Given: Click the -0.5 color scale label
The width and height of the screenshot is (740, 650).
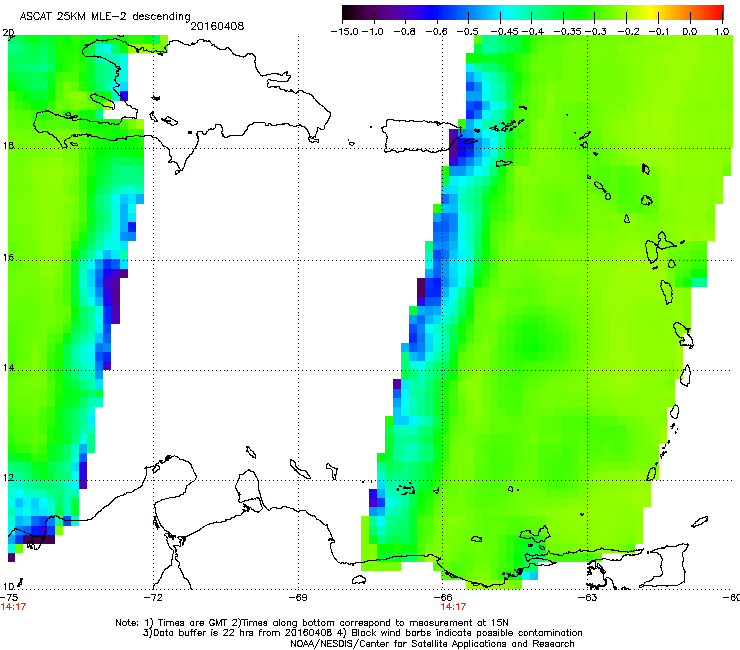Looking at the screenshot, I should pyautogui.click(x=467, y=32).
